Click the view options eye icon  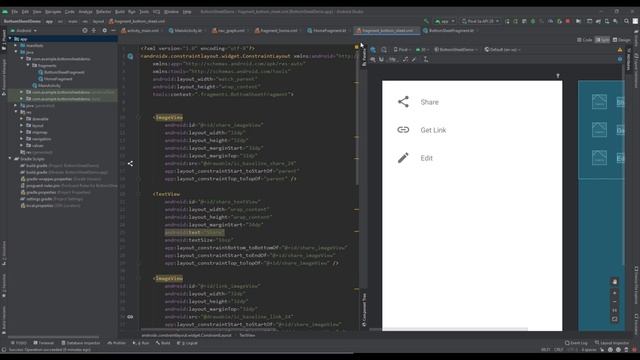373,60
